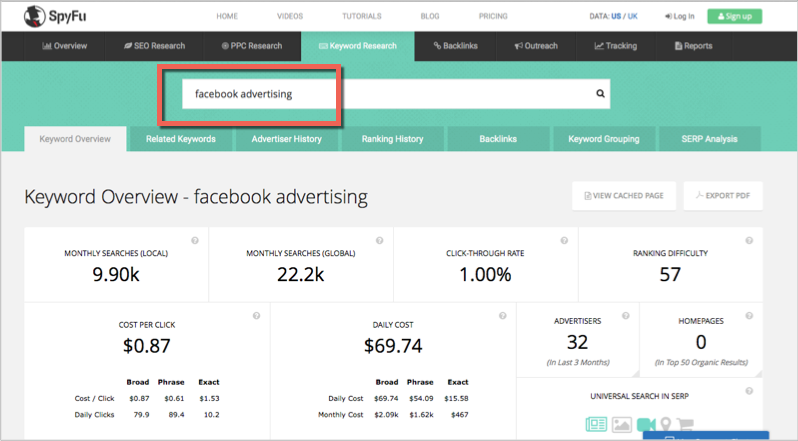798x441 pixels.
Task: Open help icon for Homepages card
Action: pos(749,316)
